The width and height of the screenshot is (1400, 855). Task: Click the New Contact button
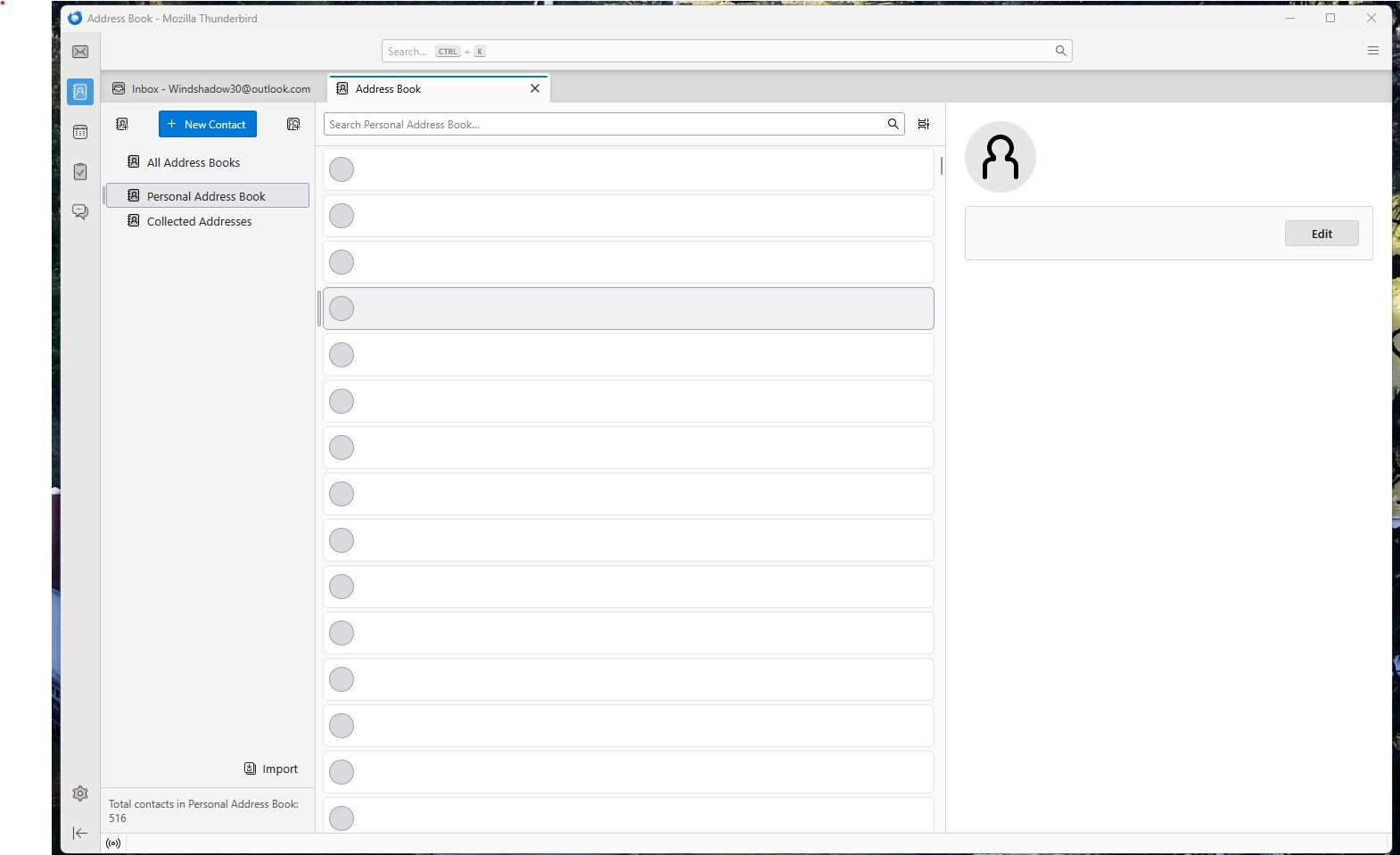pos(208,124)
